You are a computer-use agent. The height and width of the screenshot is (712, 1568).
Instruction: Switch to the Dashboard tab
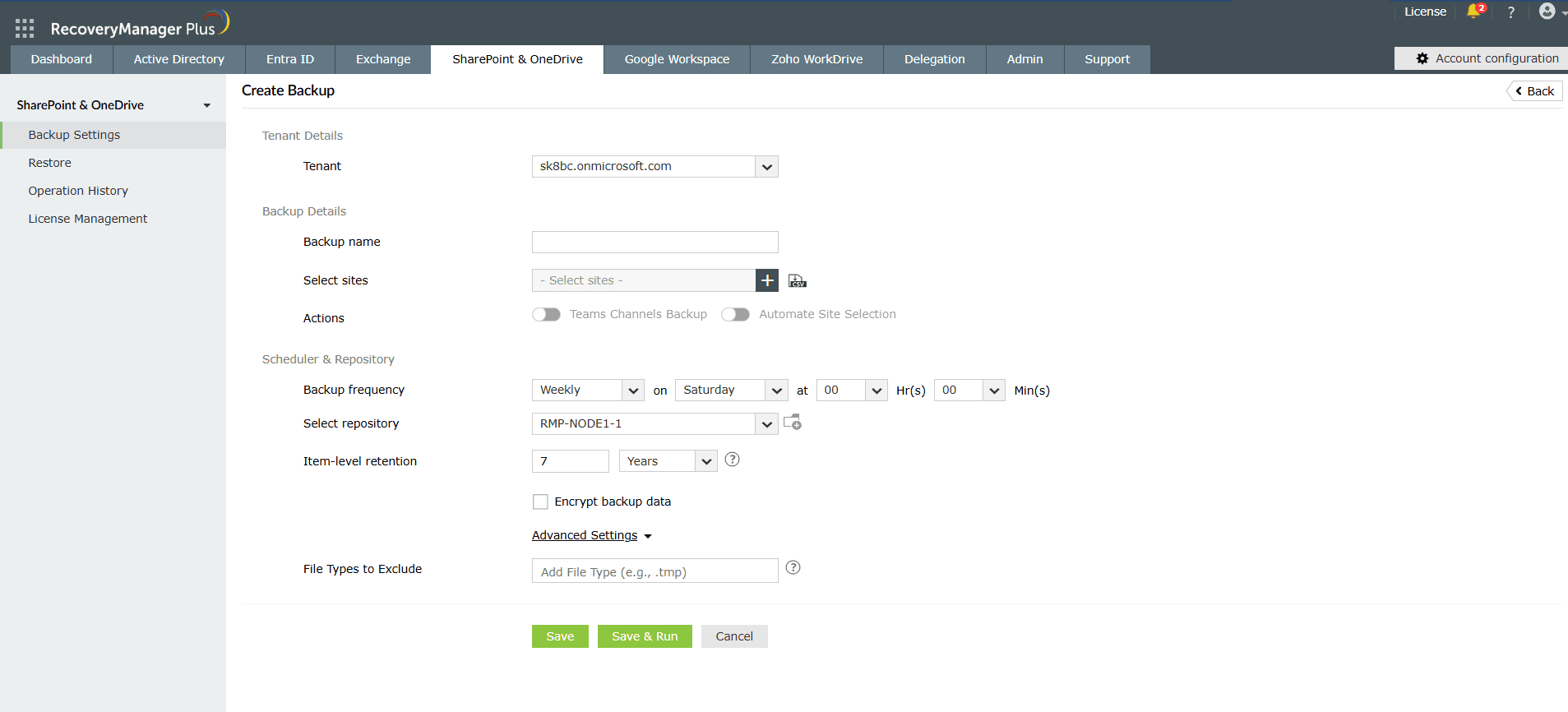(62, 59)
